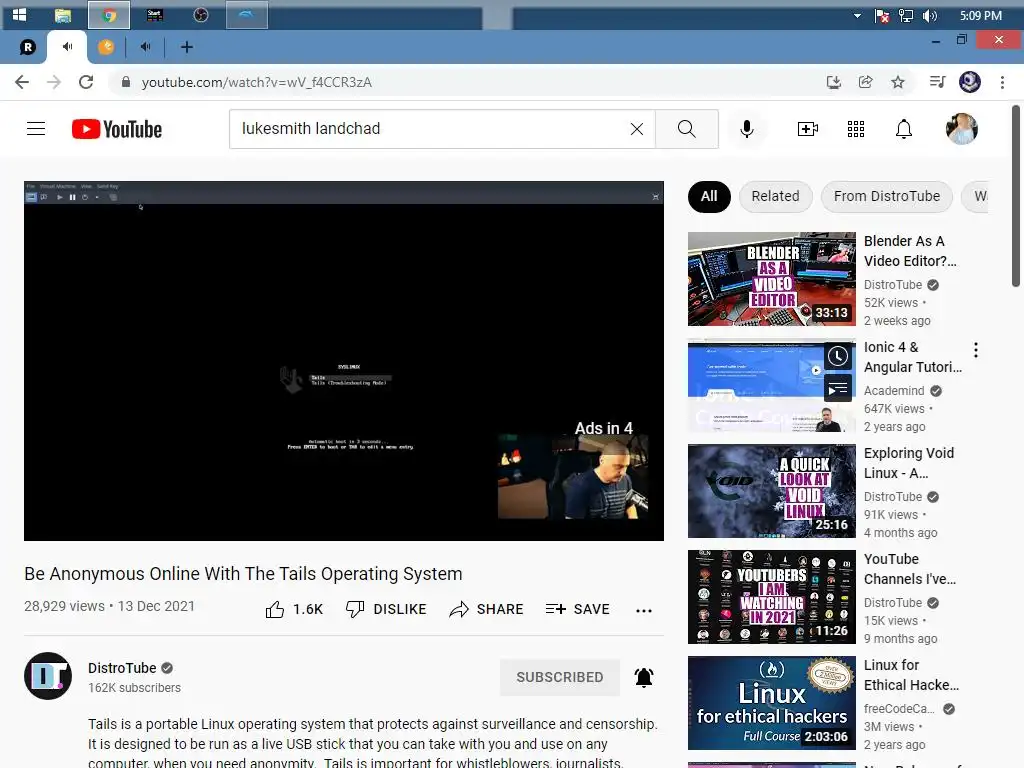The width and height of the screenshot is (1024, 768).
Task: Select the From DistroTube filter chip
Action: [x=887, y=197]
